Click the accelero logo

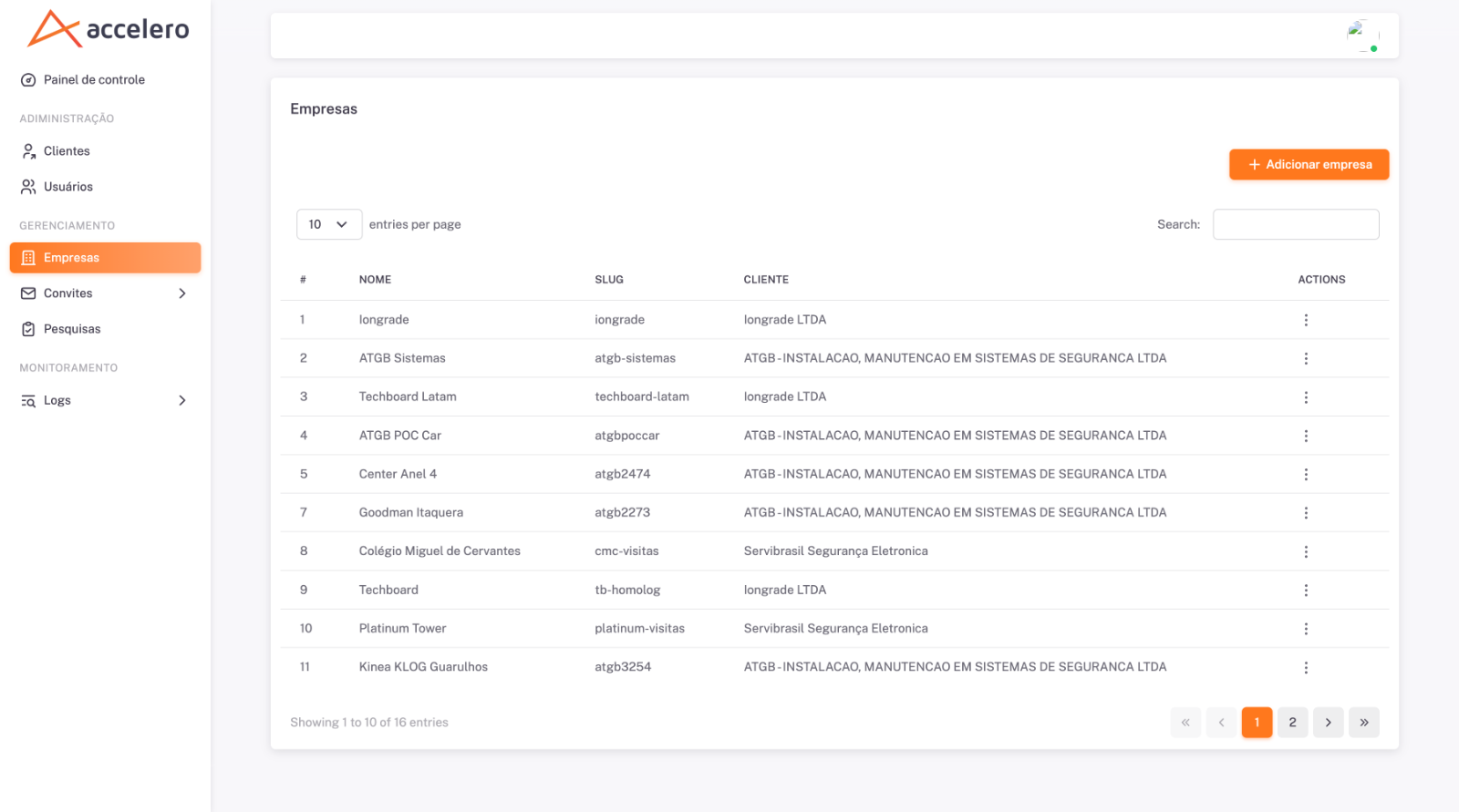(x=108, y=29)
